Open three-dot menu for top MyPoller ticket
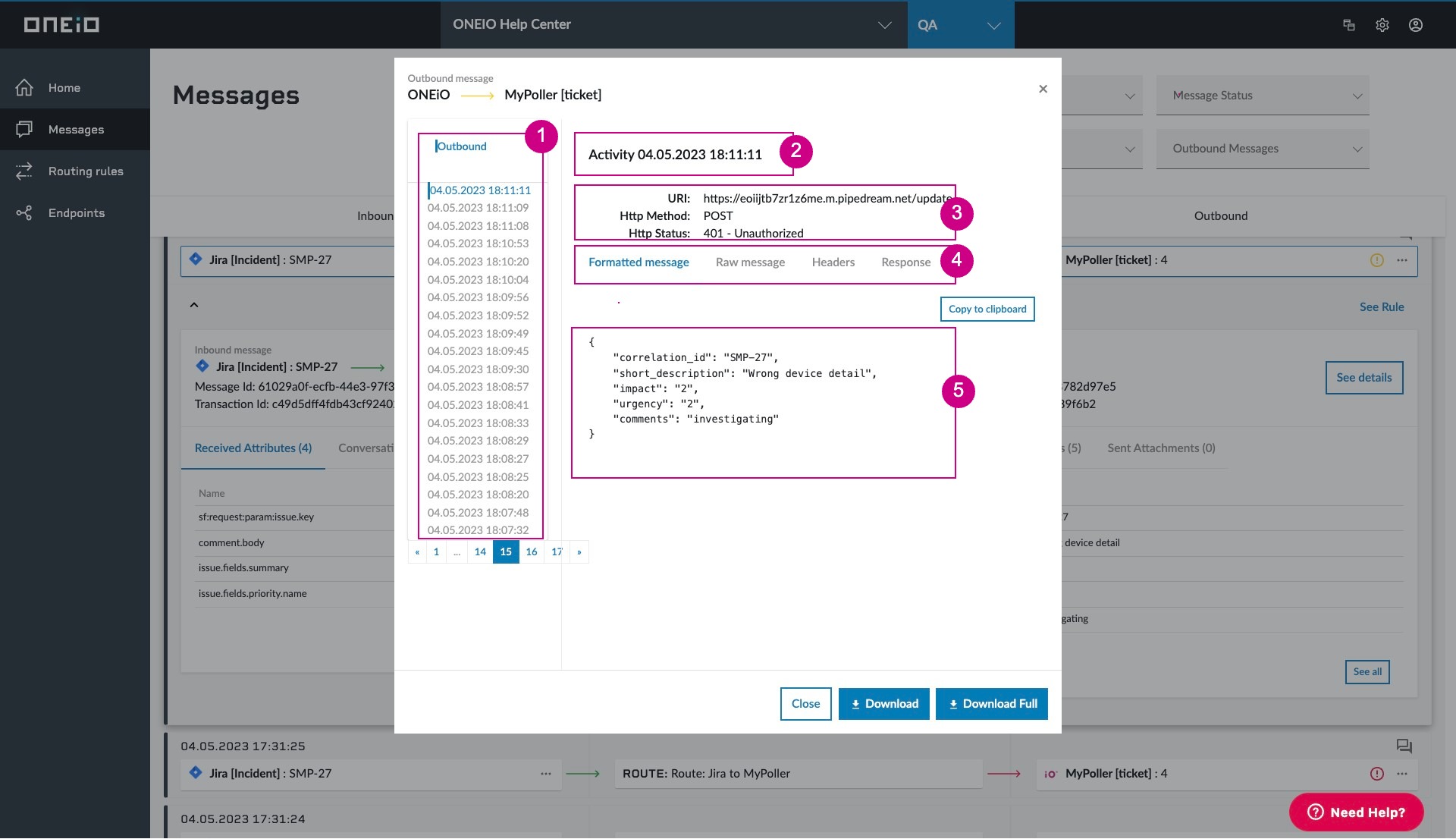Screen dimensions: 1456x839 click(1402, 260)
